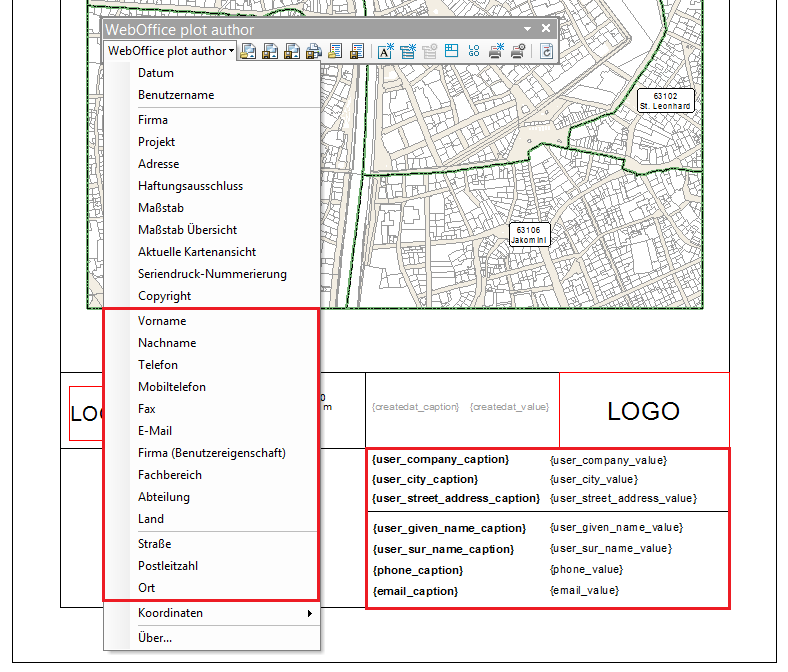Image resolution: width=788 pixels, height=672 pixels.
Task: Insert the Vorname user property
Action: pos(162,321)
